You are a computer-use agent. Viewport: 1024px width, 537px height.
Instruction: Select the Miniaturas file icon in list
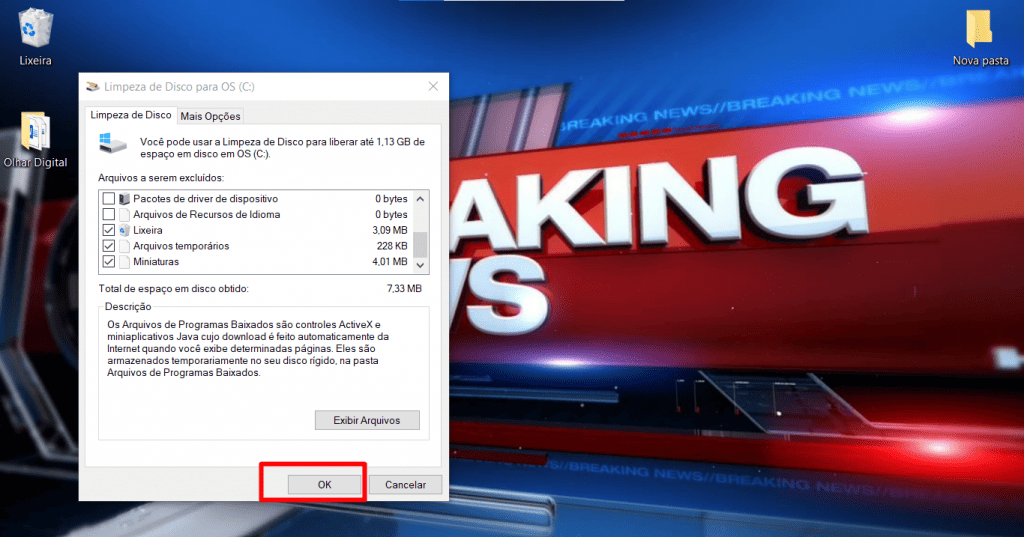pyautogui.click(x=125, y=262)
